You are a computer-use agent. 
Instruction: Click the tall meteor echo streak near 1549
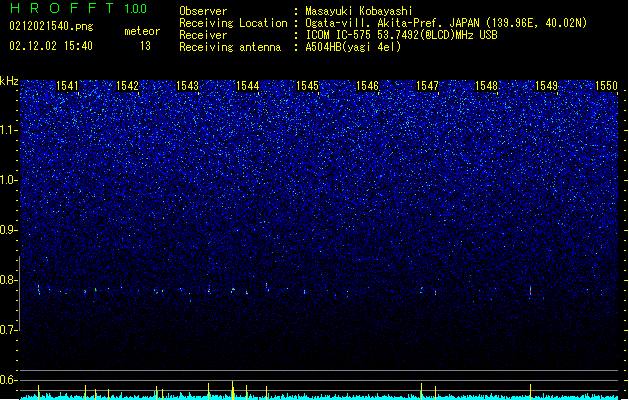(x=530, y=291)
